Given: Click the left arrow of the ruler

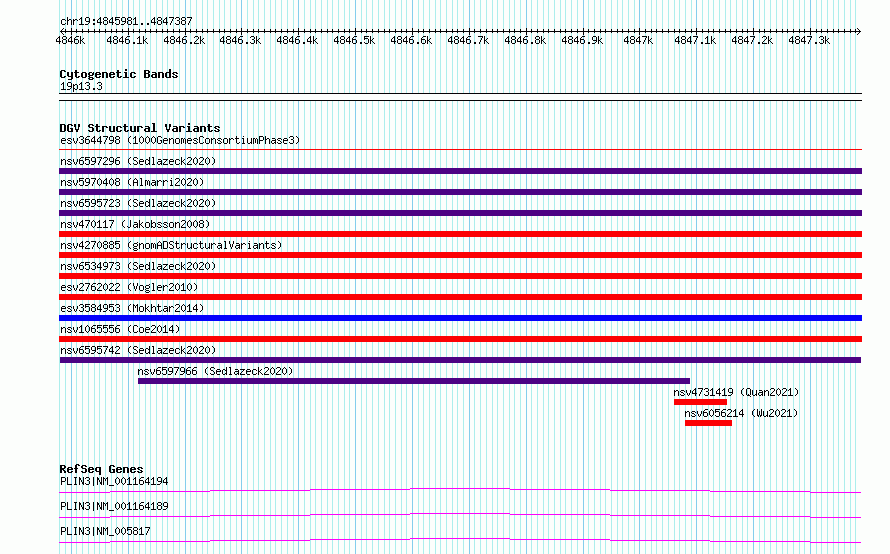Looking at the screenshot, I should point(62,31).
